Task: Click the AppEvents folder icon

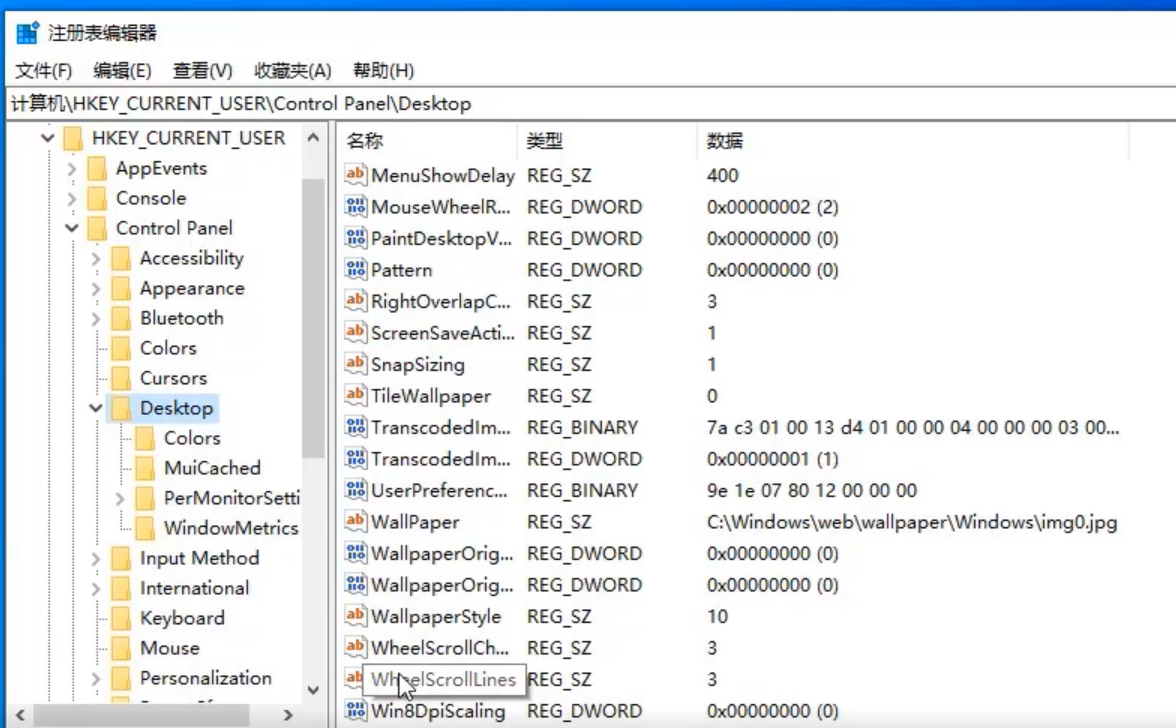Action: [x=97, y=168]
